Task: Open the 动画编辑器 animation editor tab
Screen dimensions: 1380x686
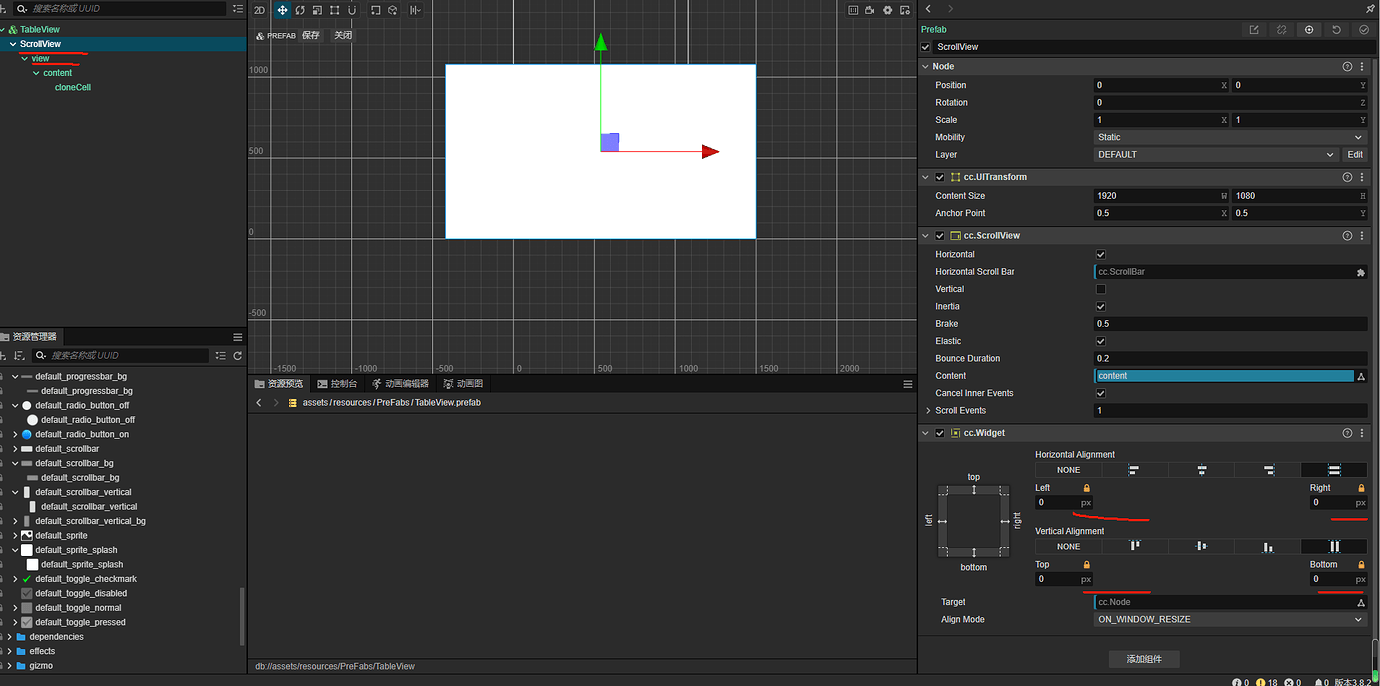Action: click(402, 383)
